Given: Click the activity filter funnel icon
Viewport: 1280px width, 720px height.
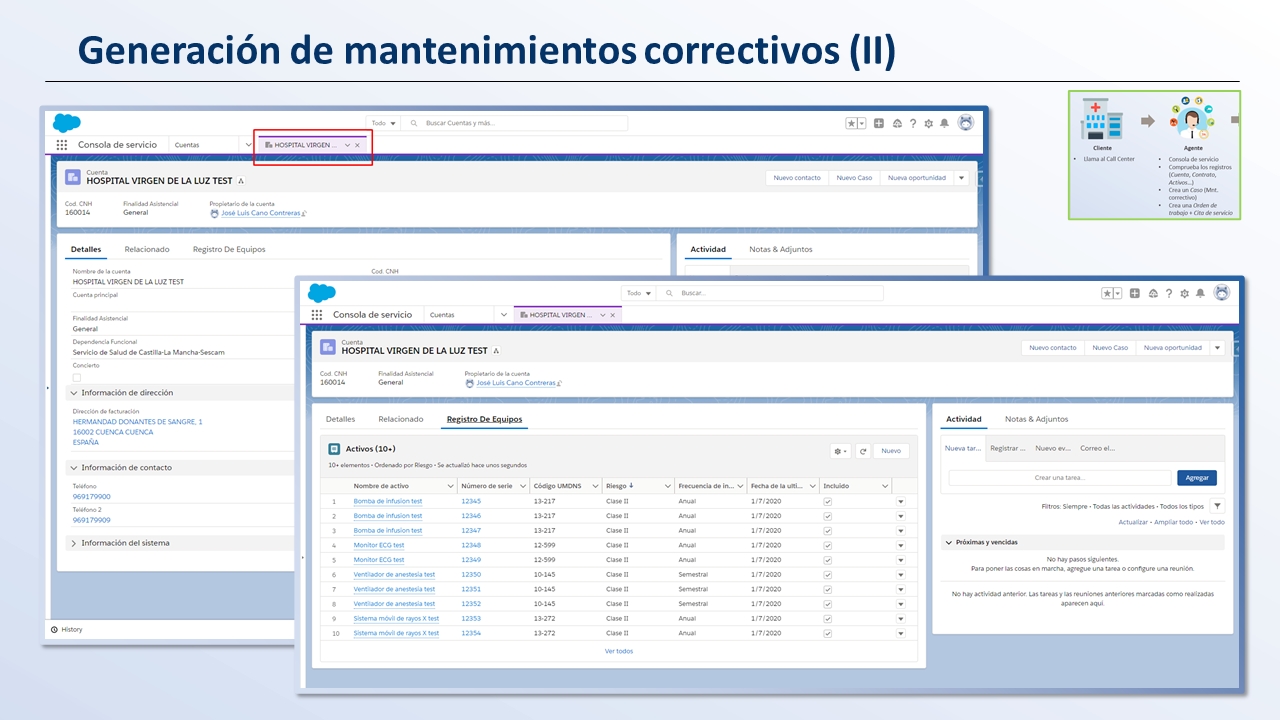Looking at the screenshot, I should pos(1217,506).
